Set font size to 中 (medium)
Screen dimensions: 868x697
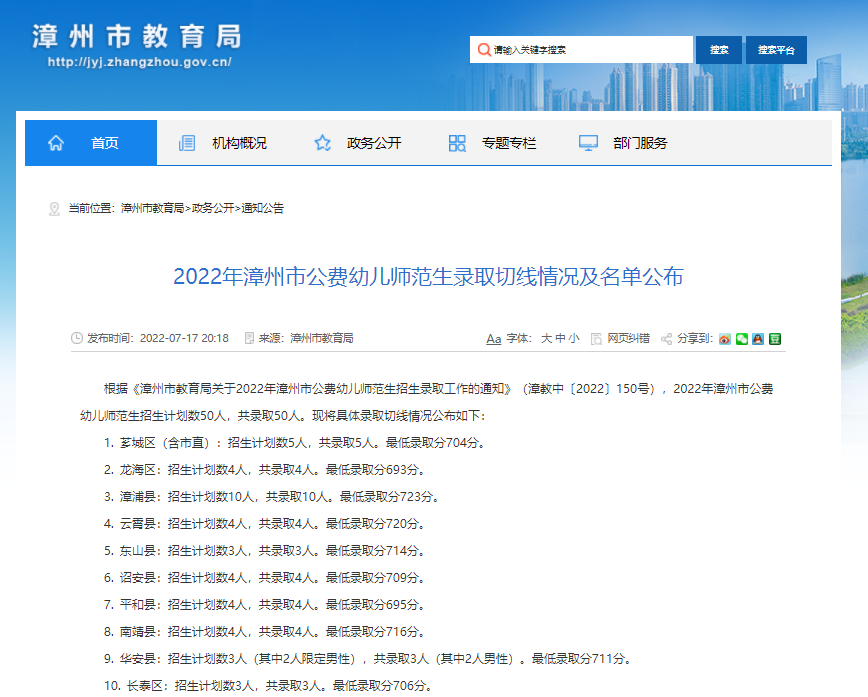[560, 339]
